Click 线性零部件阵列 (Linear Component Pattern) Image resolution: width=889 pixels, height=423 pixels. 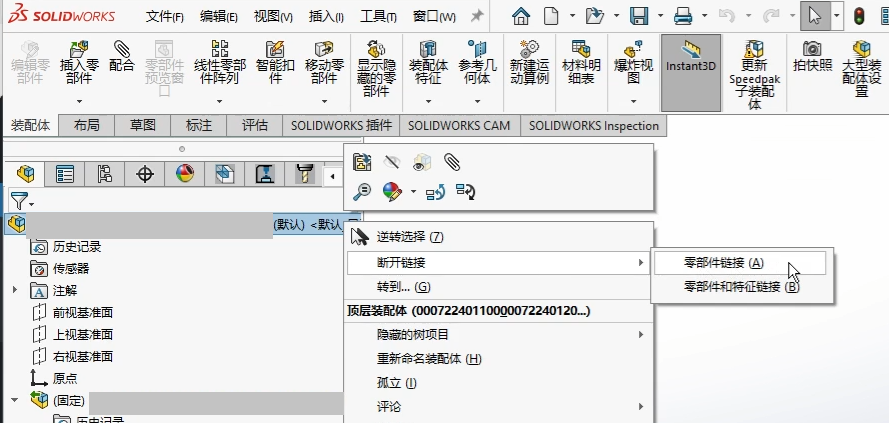point(220,62)
